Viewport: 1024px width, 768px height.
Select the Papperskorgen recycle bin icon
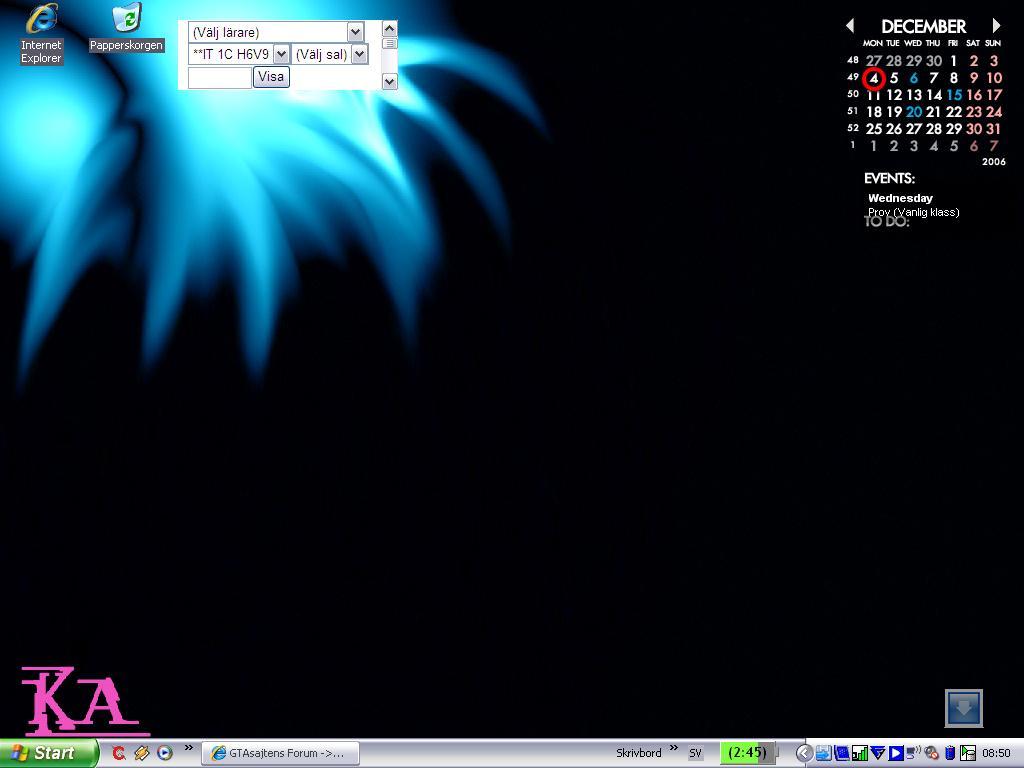click(x=126, y=28)
